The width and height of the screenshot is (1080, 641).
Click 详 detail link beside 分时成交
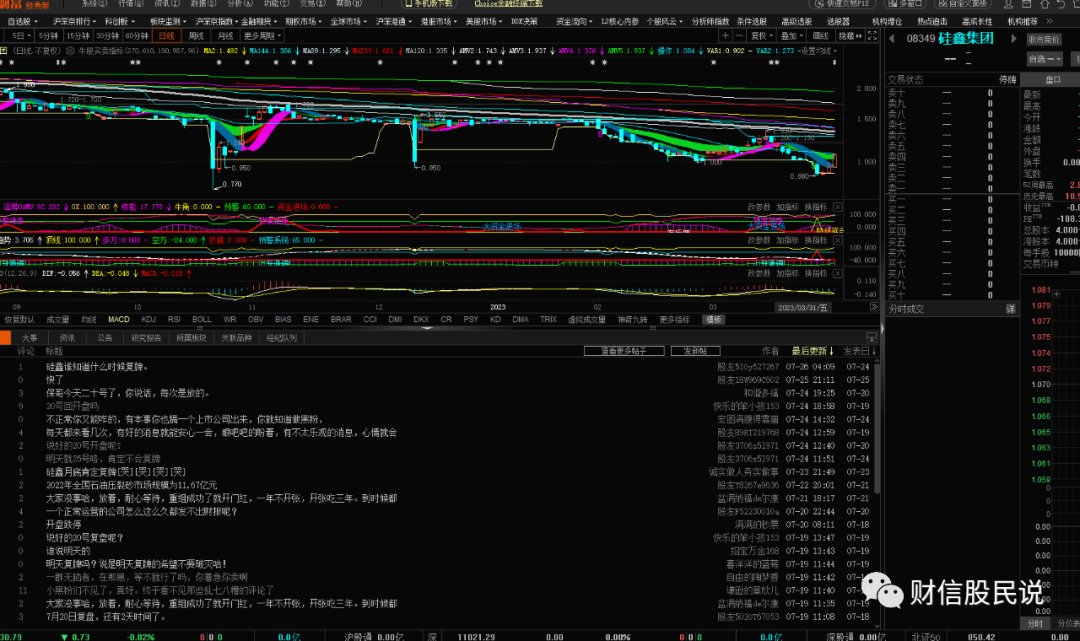point(1010,309)
